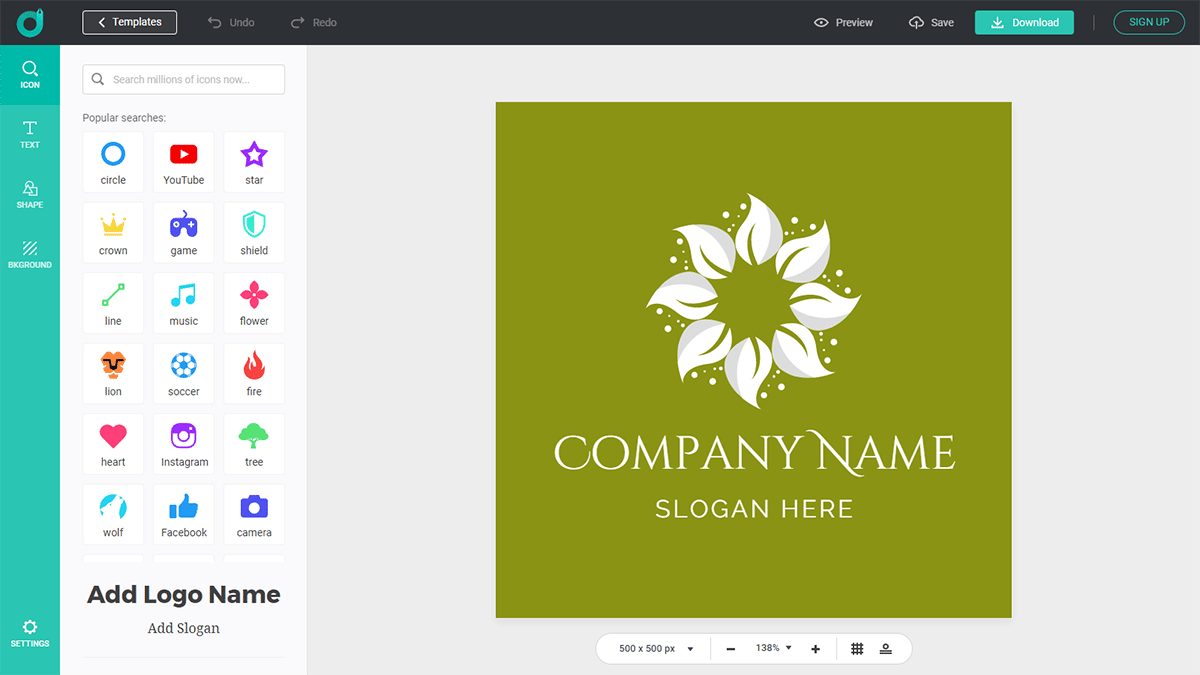Pick the YouTube icon from popular searches
This screenshot has height=675, width=1200.
click(x=183, y=161)
